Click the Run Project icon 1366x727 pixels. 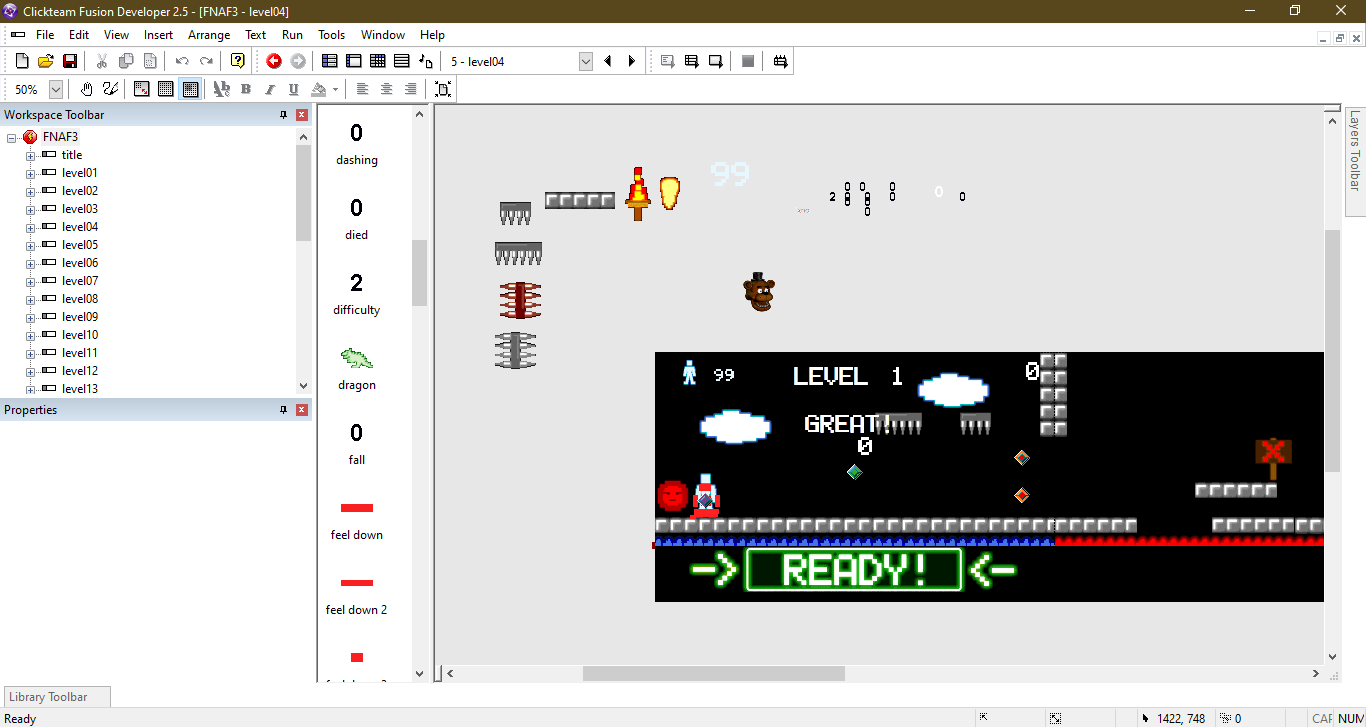click(x=668, y=61)
